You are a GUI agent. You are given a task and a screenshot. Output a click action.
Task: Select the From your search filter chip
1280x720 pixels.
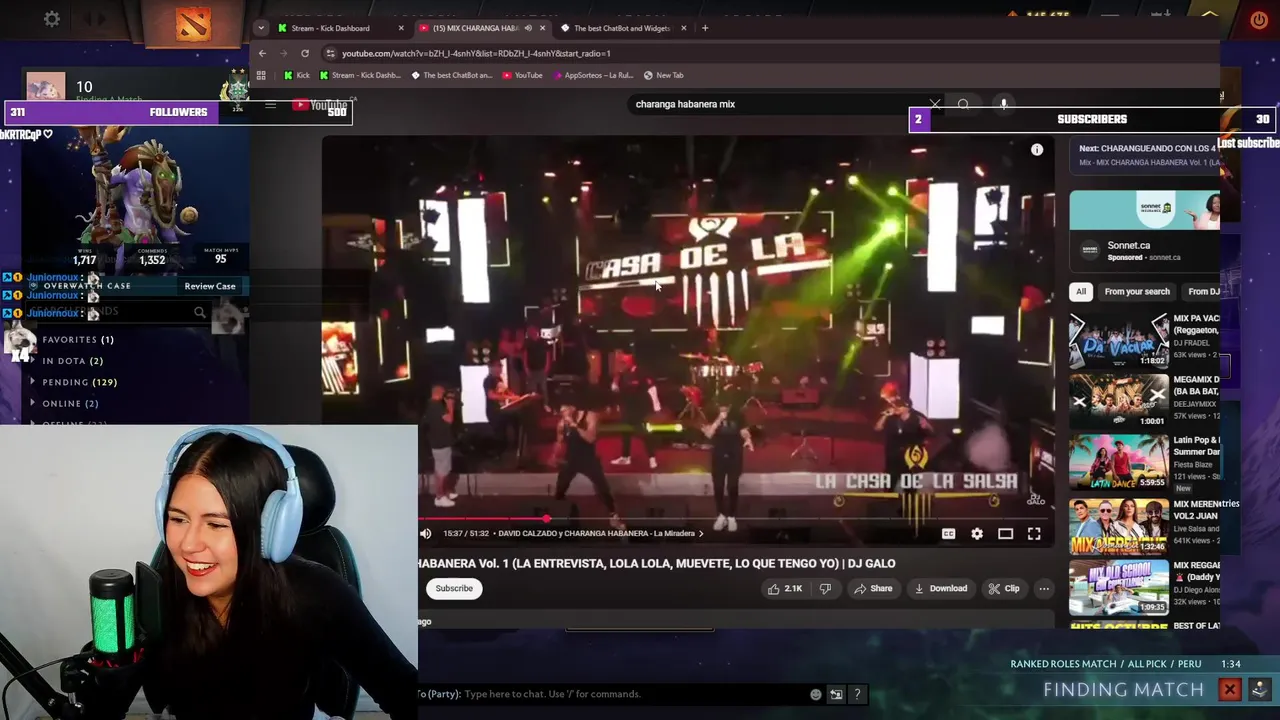coord(1137,292)
